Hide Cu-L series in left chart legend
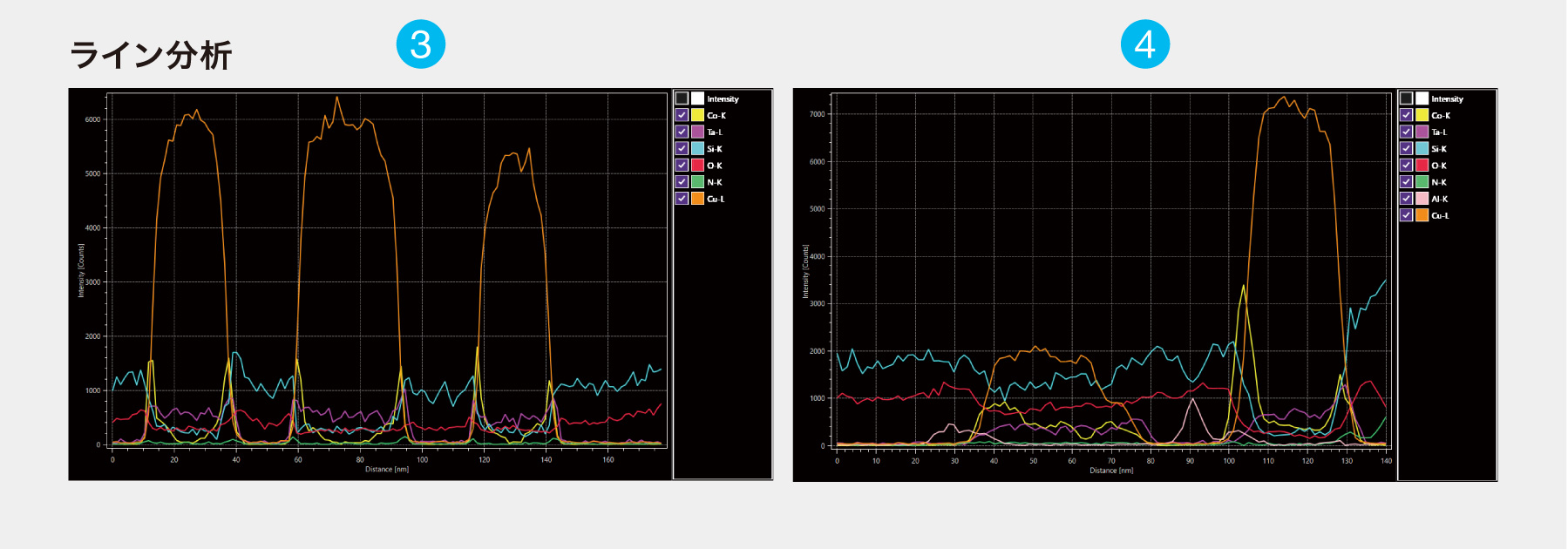 click(682, 199)
